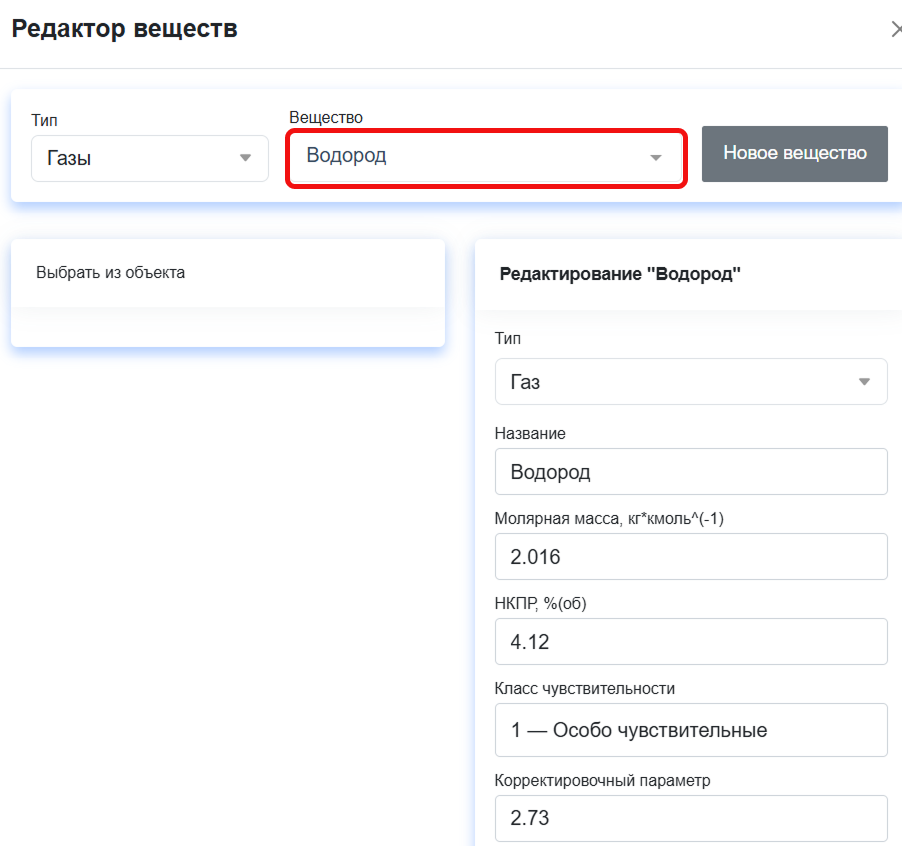This screenshot has width=902, height=846.
Task: Select the Выбрать из объекта panel header
Action: [228, 273]
